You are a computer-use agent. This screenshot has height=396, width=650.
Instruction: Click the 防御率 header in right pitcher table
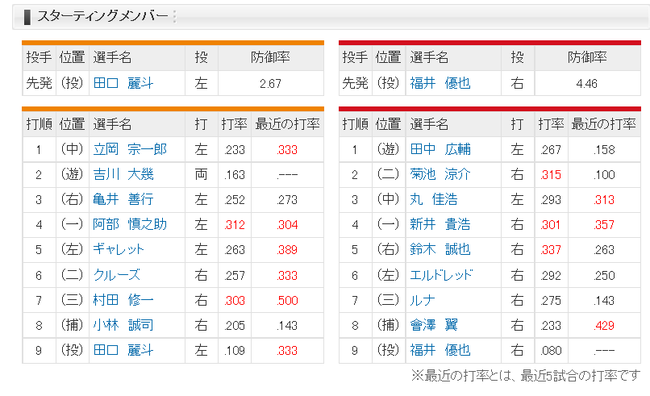587,57
